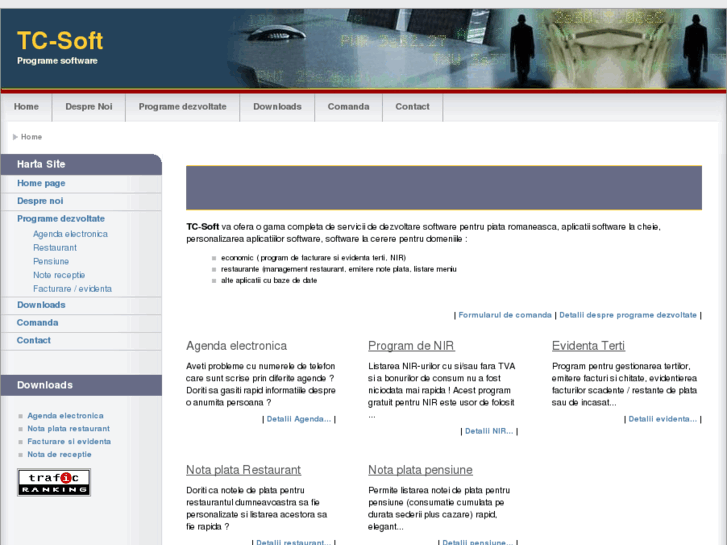Click the Agenda electronica section heading
The image size is (727, 545).
[236, 346]
